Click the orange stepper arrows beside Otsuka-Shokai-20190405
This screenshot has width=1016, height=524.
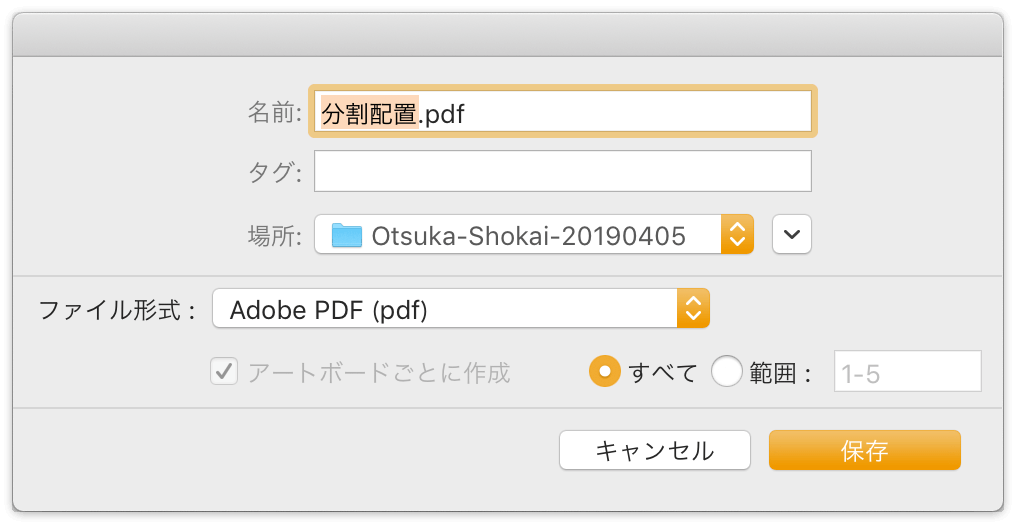737,234
